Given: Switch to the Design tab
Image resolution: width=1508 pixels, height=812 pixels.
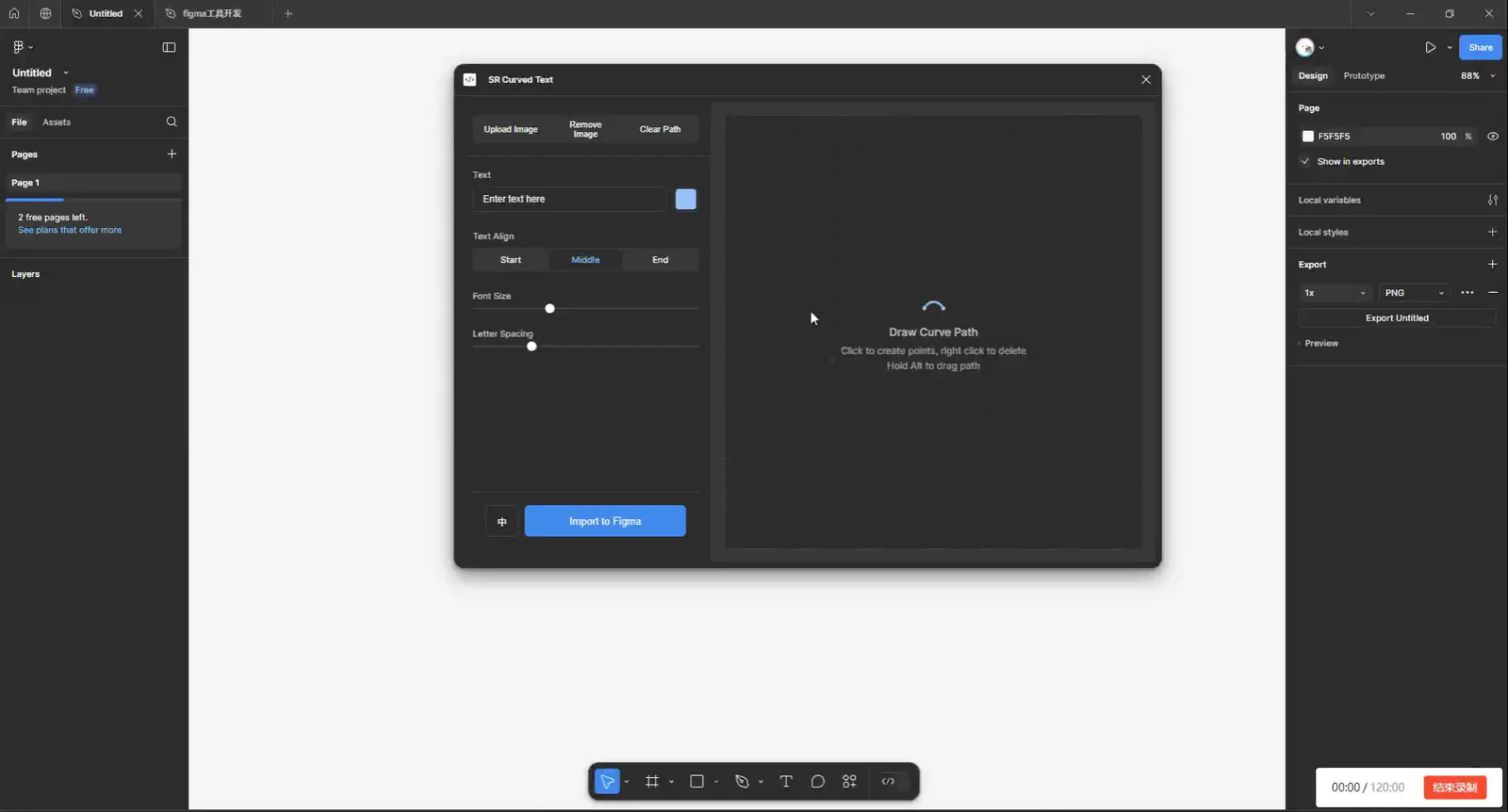Looking at the screenshot, I should tap(1313, 75).
